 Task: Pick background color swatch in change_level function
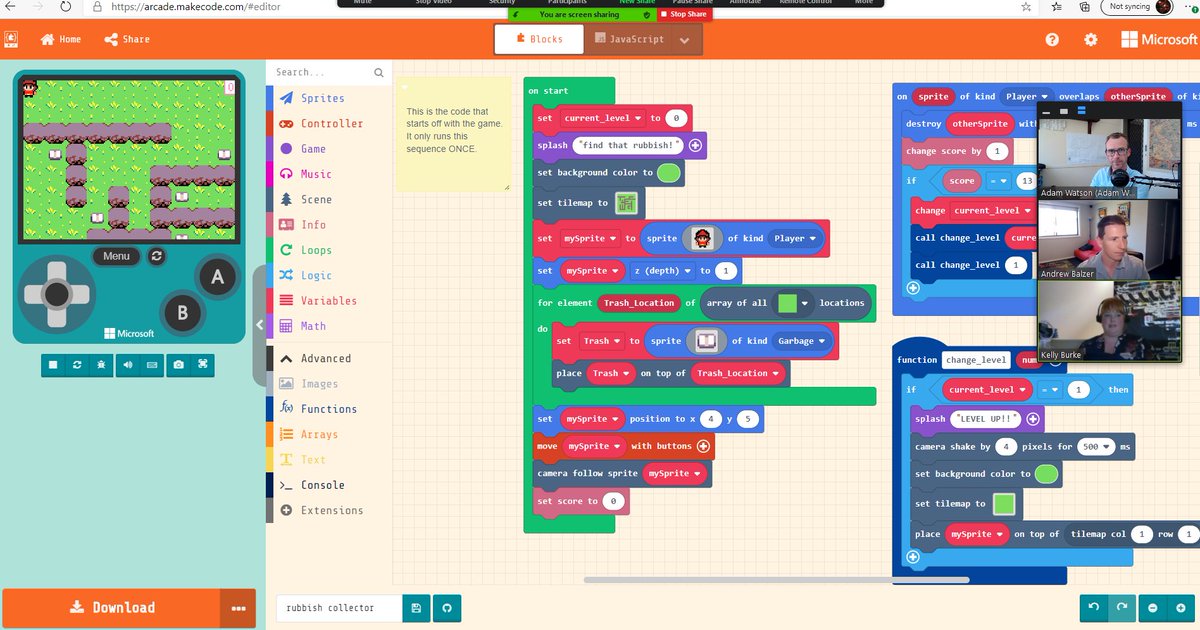[1046, 474]
